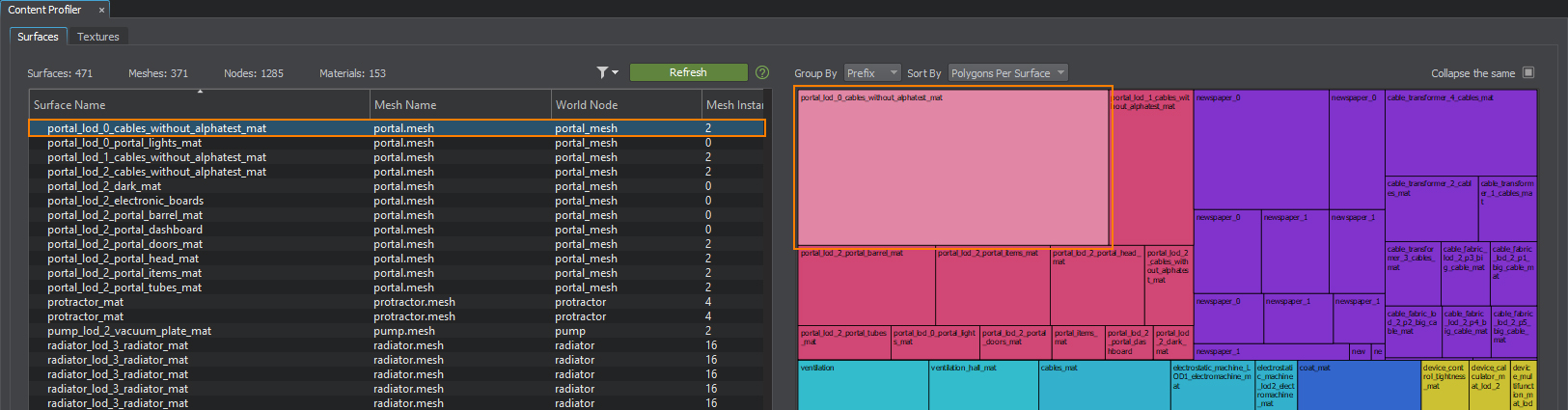Open the Sort By Polygons Per Surface dropdown
Viewport: 1568px width, 410px height.
click(1007, 73)
